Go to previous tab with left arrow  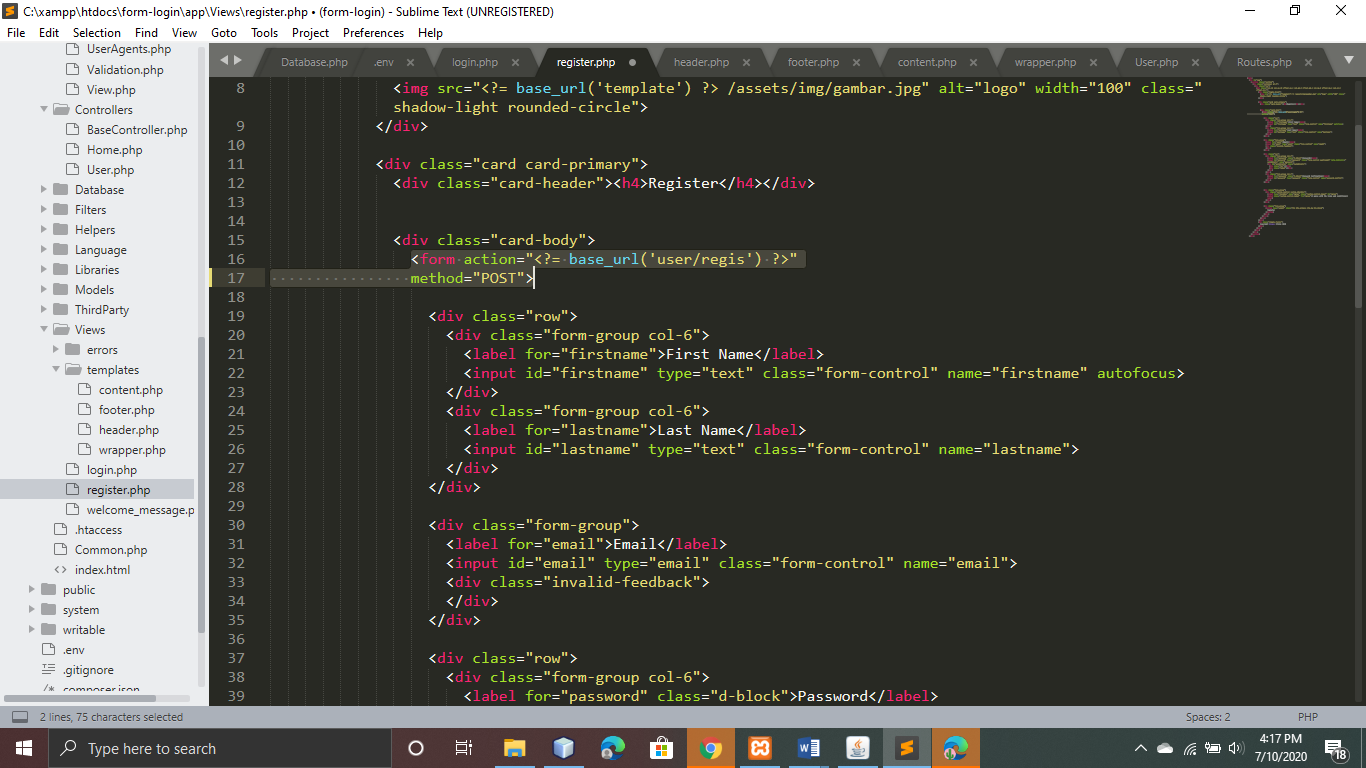(x=224, y=60)
